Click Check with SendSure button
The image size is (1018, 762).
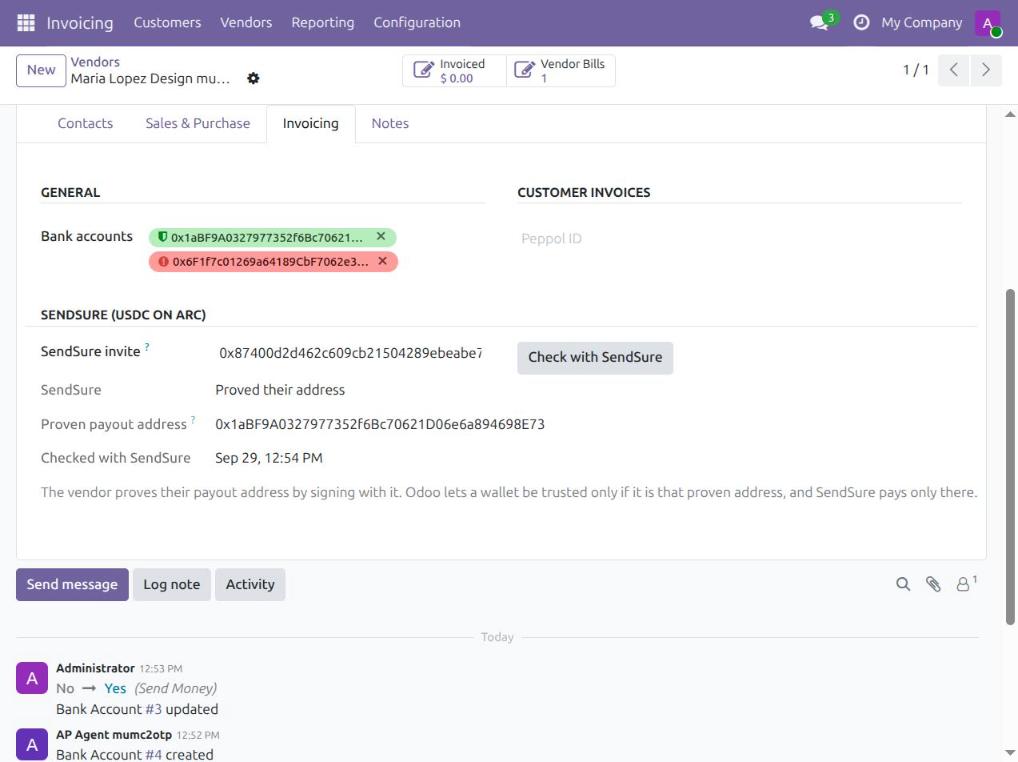pos(595,358)
